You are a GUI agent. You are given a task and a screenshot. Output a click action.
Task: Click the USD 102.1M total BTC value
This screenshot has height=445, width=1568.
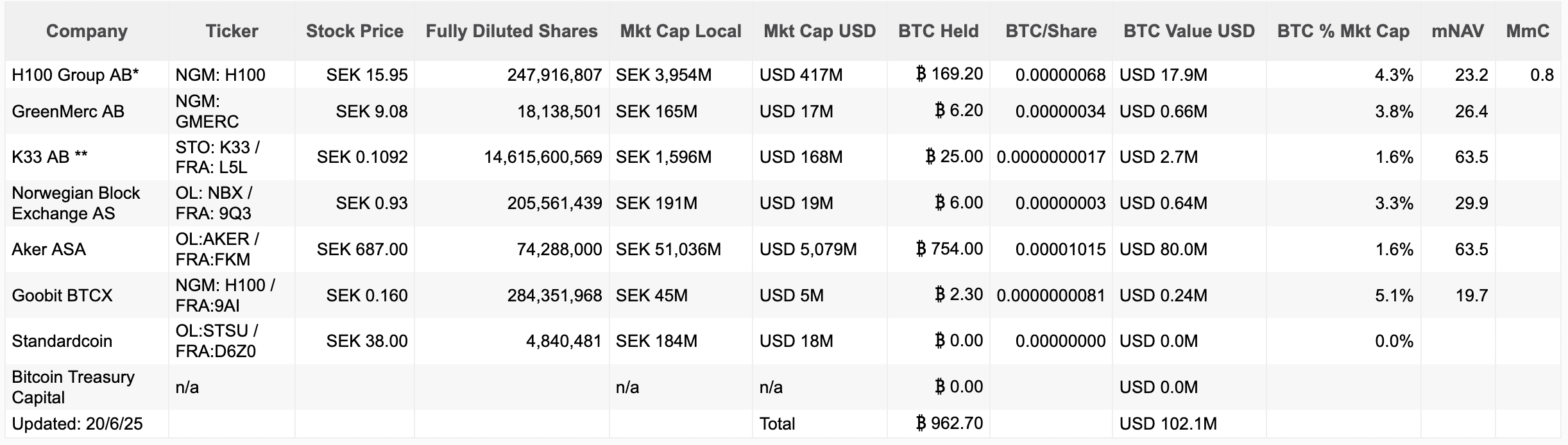[x=1168, y=424]
